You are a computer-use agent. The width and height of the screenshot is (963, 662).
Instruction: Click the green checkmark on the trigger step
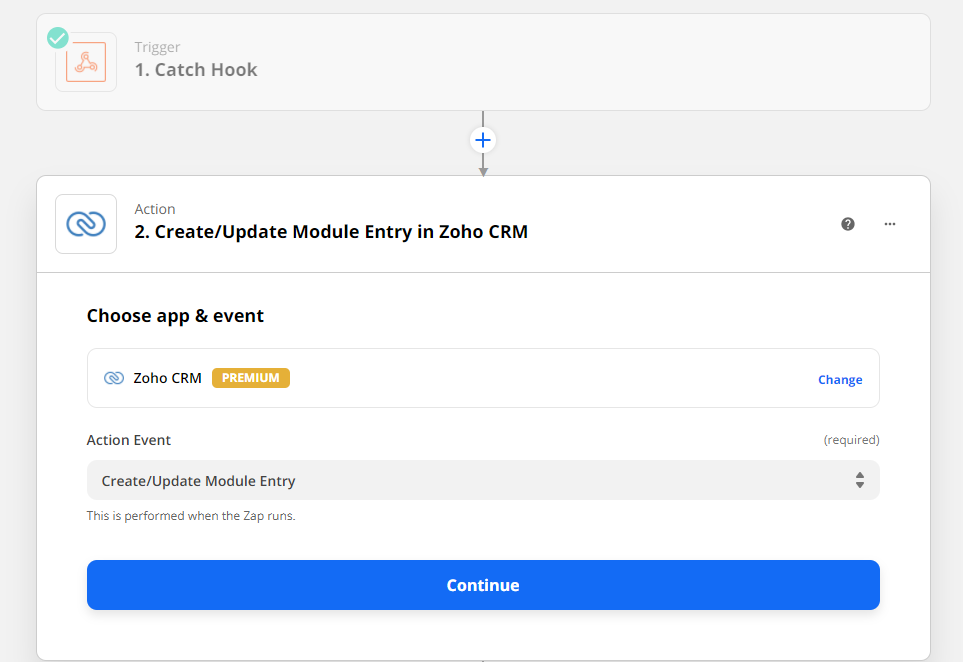coord(58,38)
